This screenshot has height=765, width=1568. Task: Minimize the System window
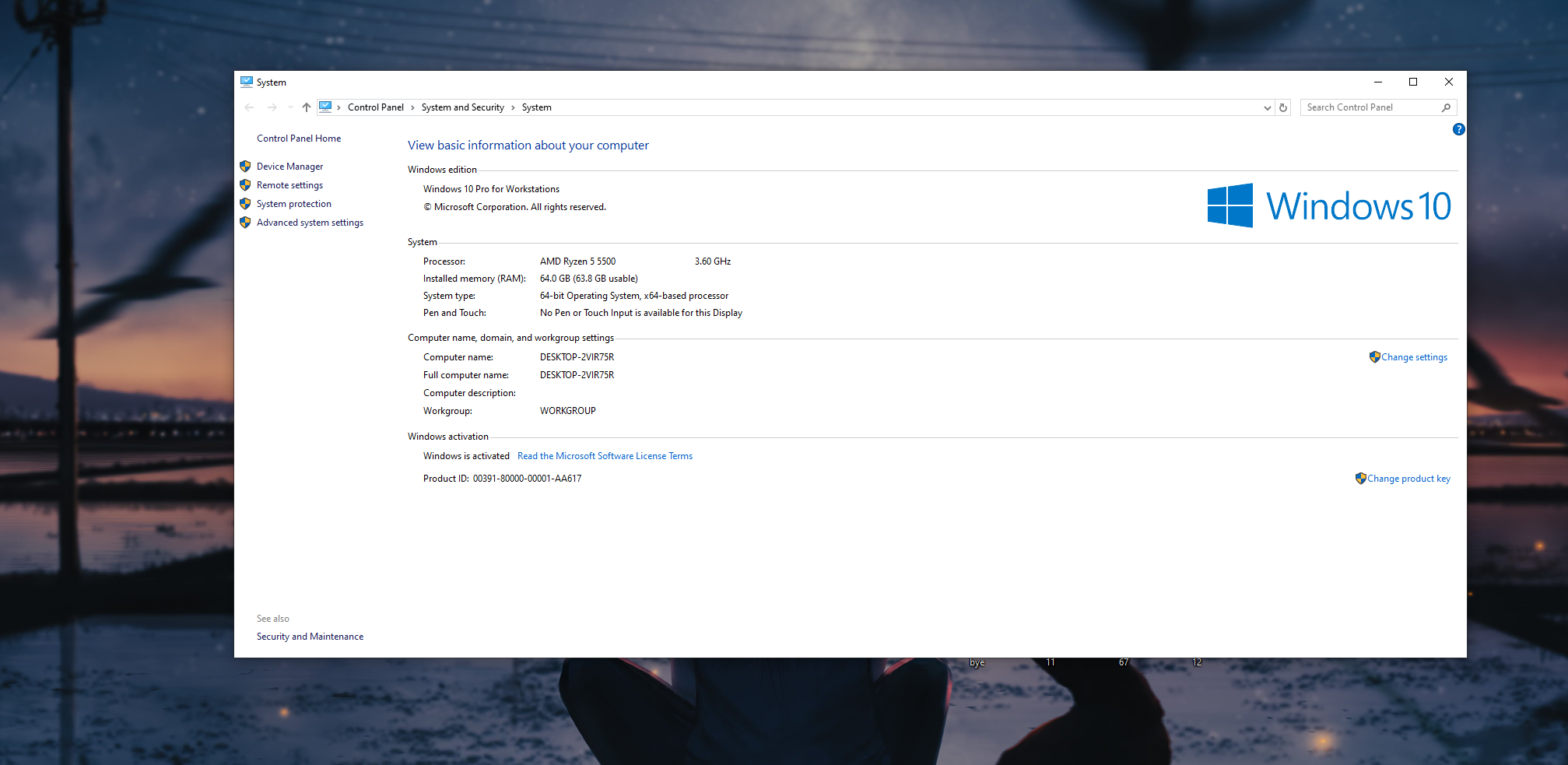[x=1378, y=82]
